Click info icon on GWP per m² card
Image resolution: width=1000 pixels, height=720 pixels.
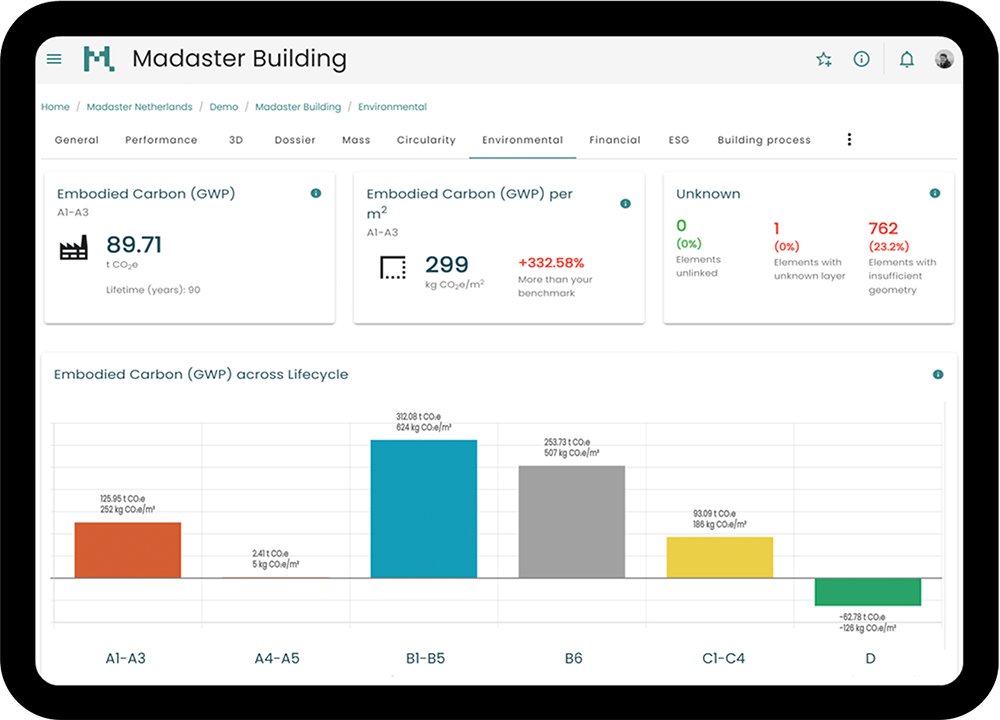click(626, 203)
